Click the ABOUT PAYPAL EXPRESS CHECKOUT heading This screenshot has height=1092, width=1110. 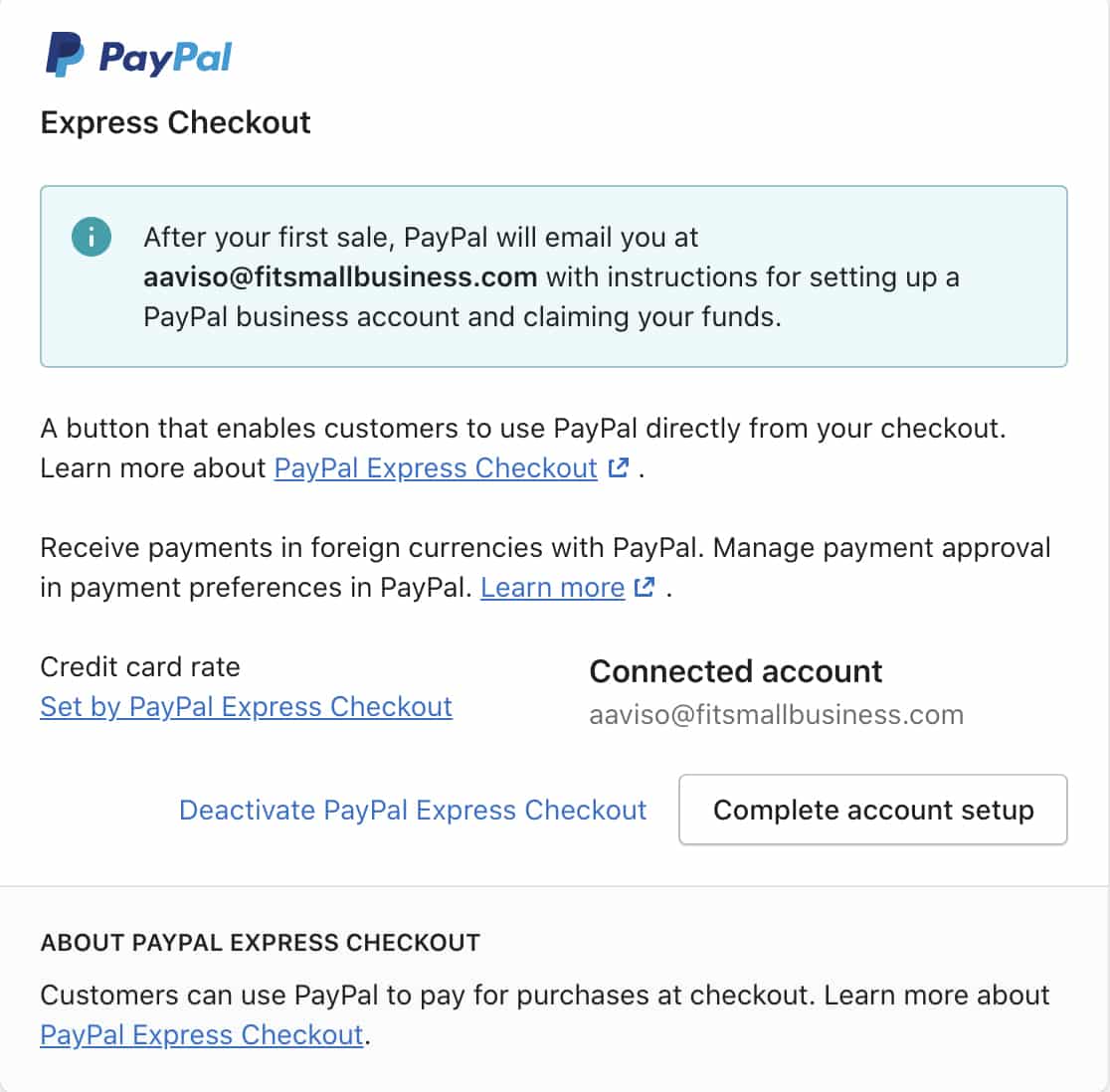261,943
